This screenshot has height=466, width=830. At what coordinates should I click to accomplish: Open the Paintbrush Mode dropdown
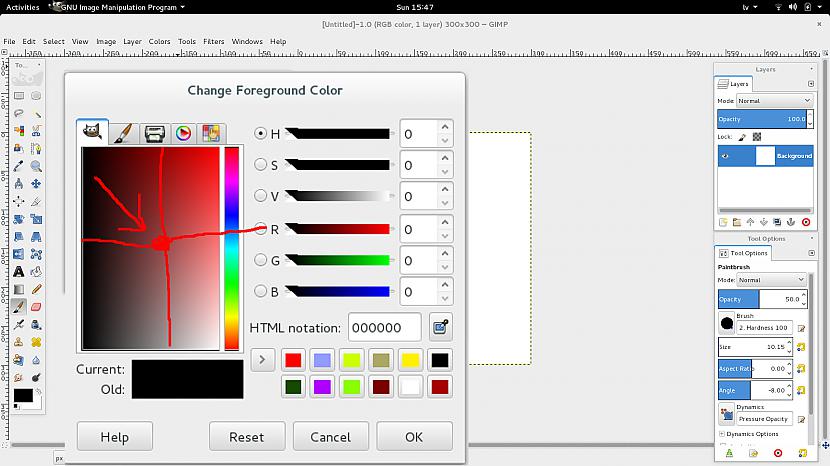click(x=771, y=279)
